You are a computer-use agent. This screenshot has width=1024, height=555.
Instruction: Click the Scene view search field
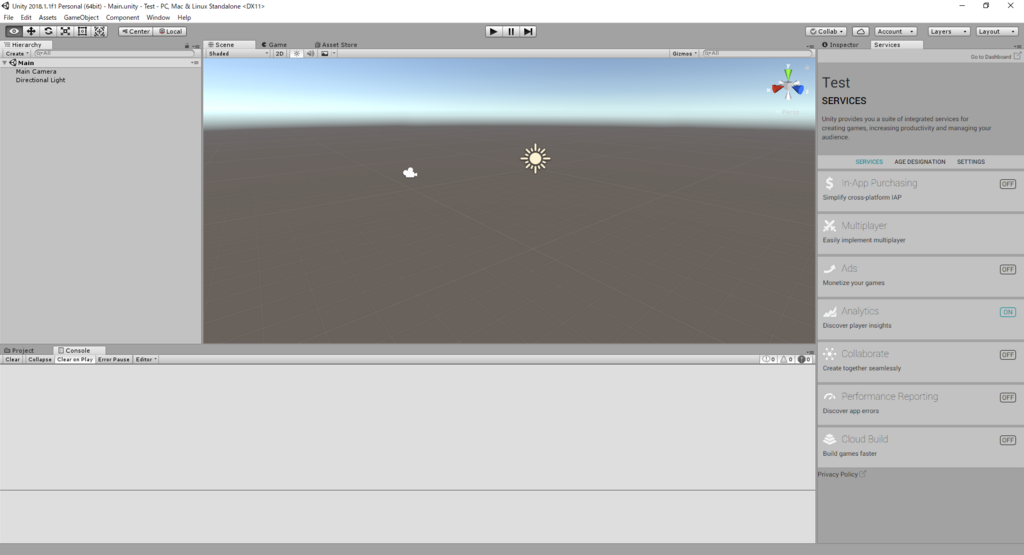pyautogui.click(x=756, y=54)
